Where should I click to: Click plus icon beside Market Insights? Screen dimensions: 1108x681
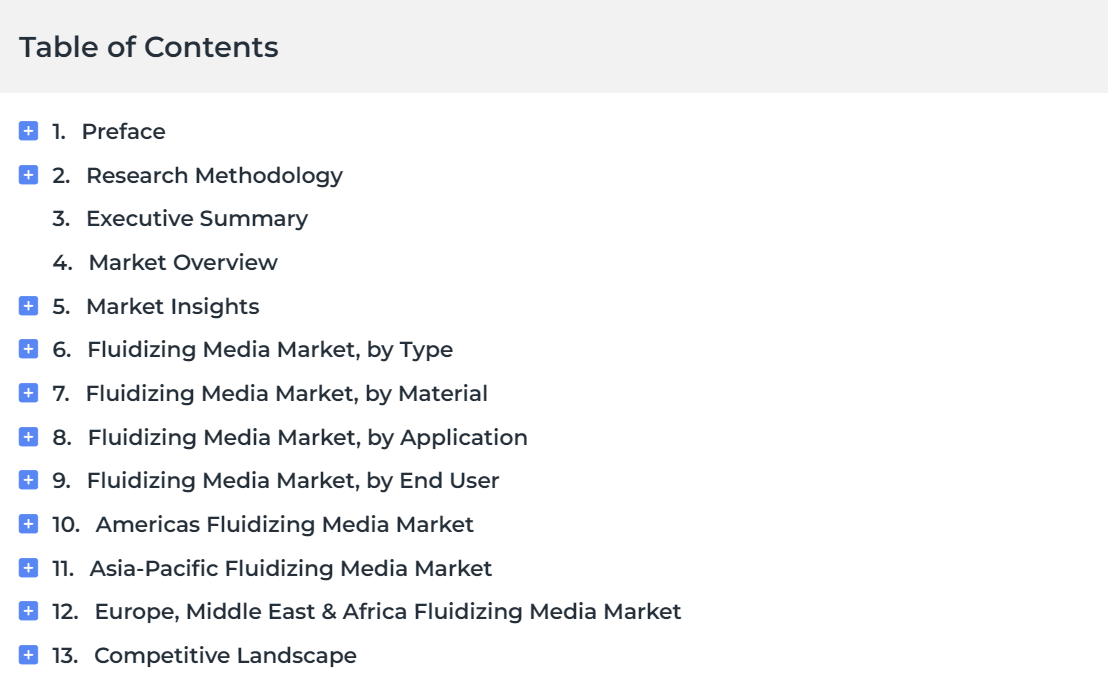(x=28, y=306)
